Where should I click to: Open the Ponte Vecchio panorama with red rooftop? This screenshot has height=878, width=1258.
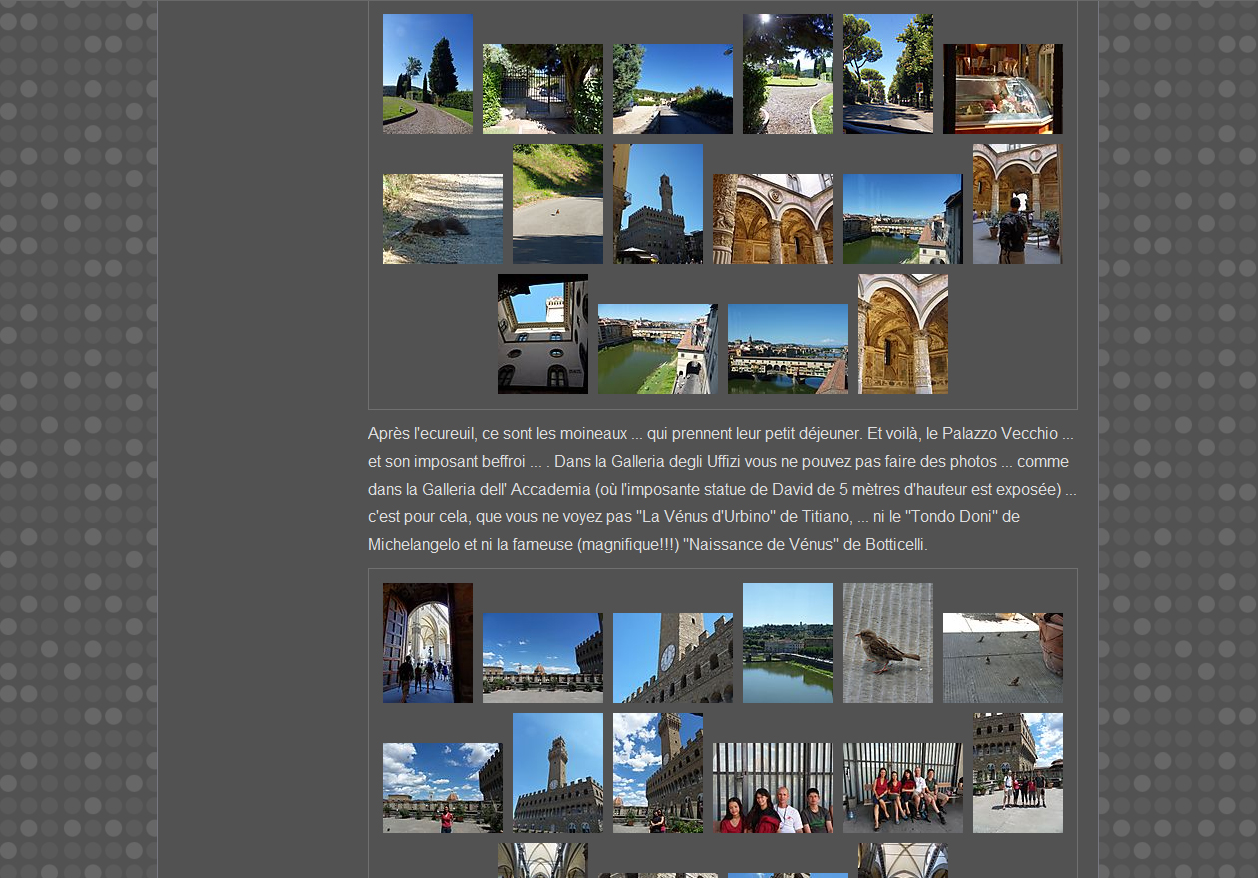(x=787, y=349)
